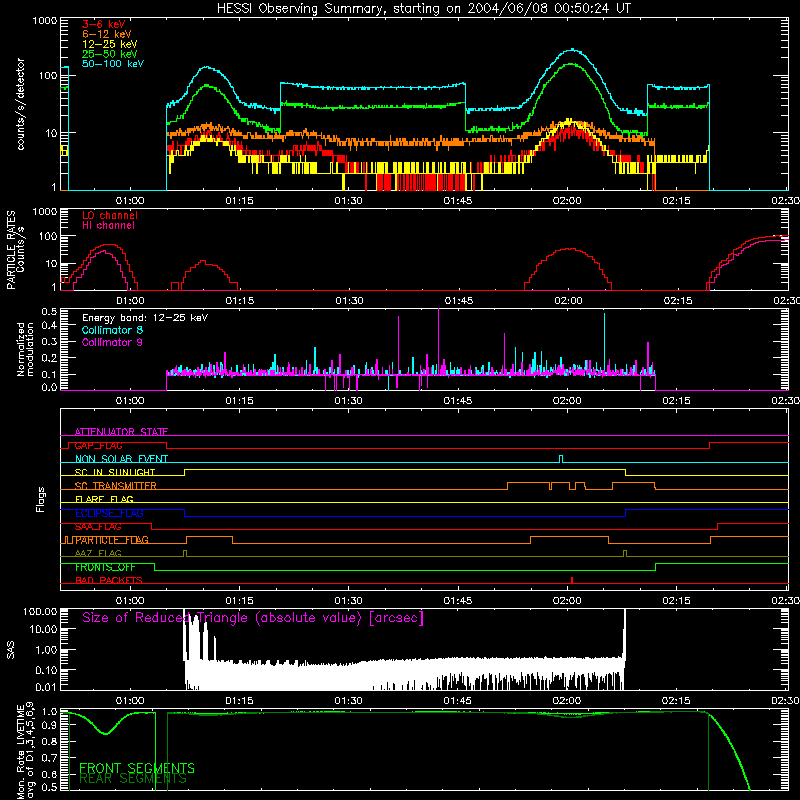Image resolution: width=800 pixels, height=800 pixels.
Task: Click the ATTENUATOR_STATE flag label
Action: tap(121, 432)
